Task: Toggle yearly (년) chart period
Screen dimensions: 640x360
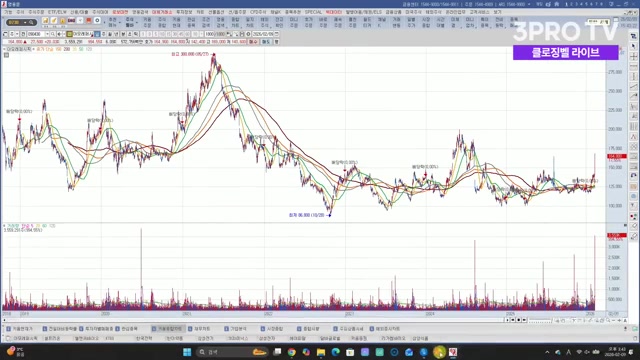Action: pyautogui.click(x=116, y=34)
